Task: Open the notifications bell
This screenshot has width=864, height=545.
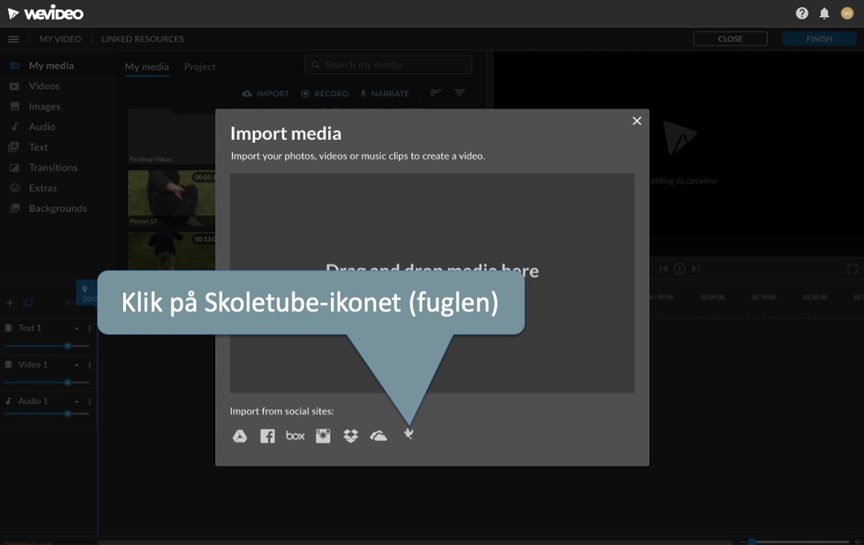Action: tap(824, 13)
